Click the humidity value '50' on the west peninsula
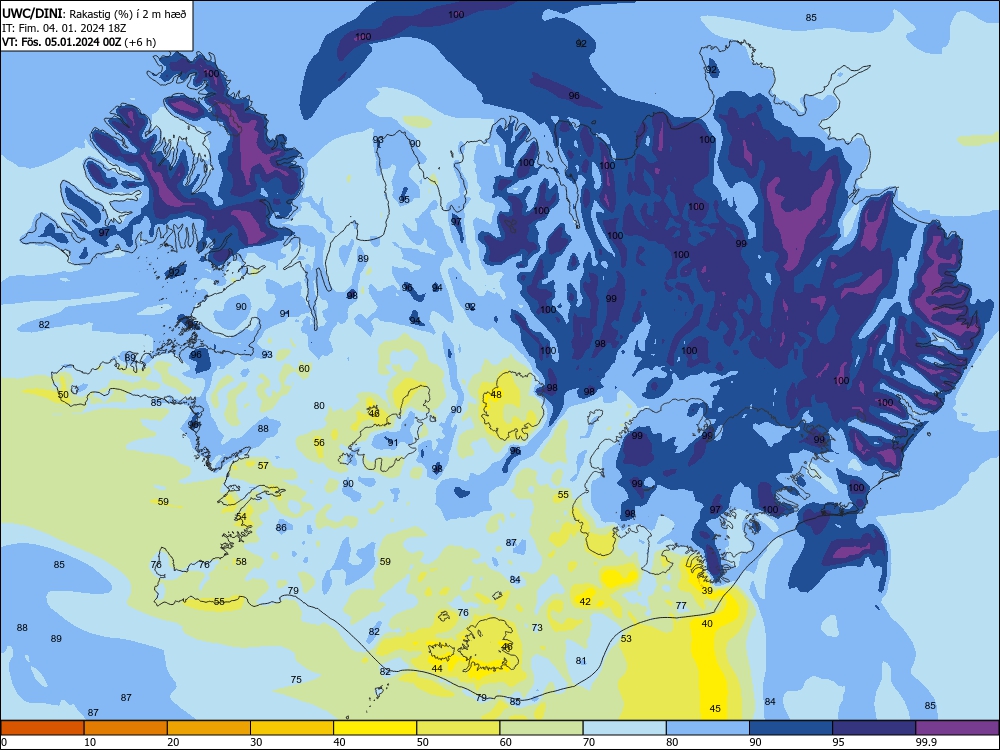Image resolution: width=1000 pixels, height=750 pixels. coord(63,395)
